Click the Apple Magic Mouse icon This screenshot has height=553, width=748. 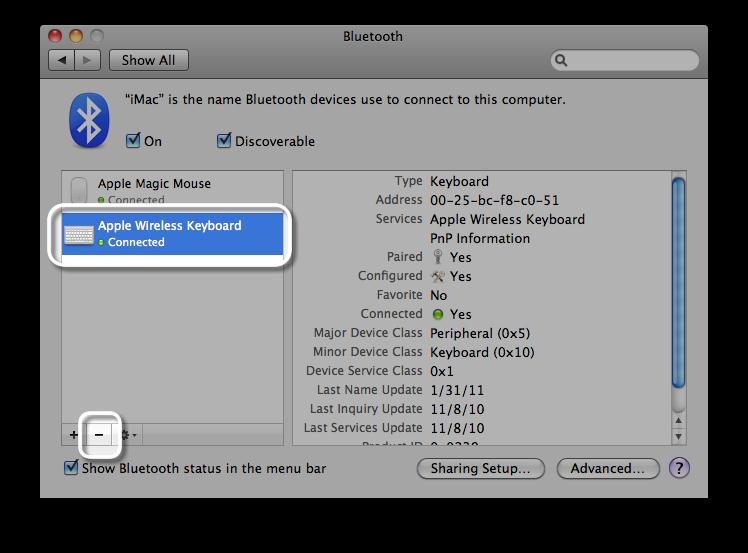pos(79,189)
